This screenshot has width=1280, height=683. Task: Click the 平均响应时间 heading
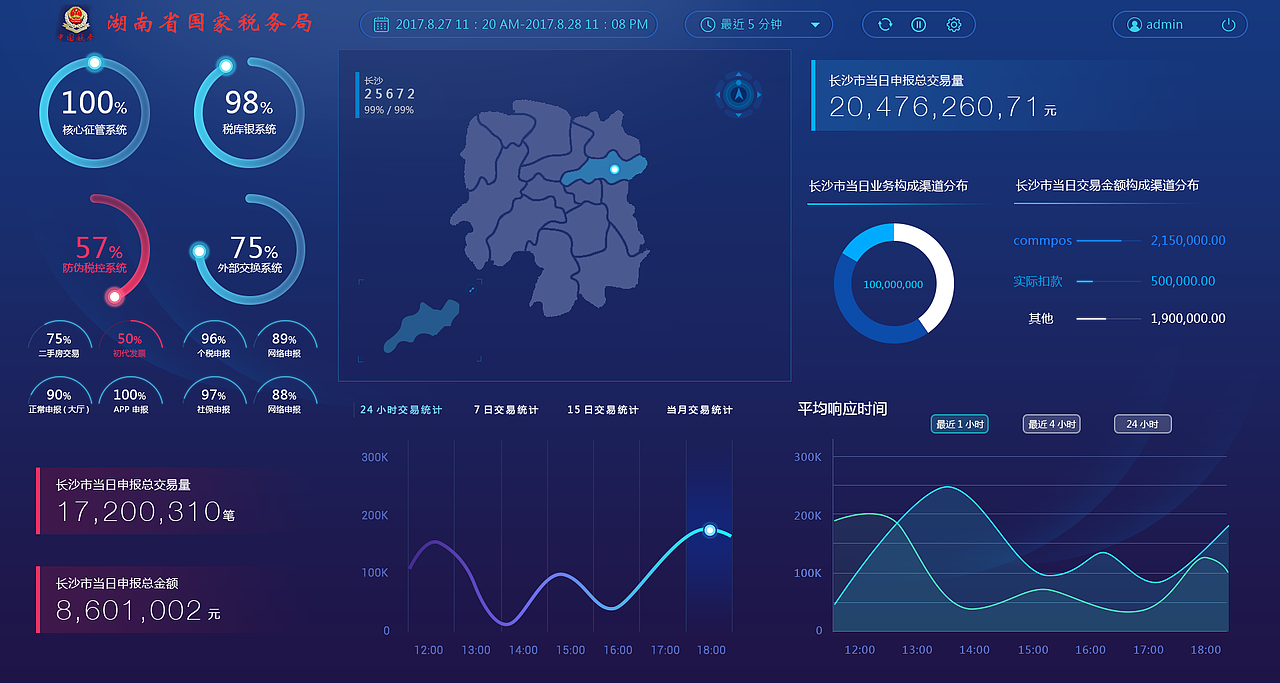point(842,409)
